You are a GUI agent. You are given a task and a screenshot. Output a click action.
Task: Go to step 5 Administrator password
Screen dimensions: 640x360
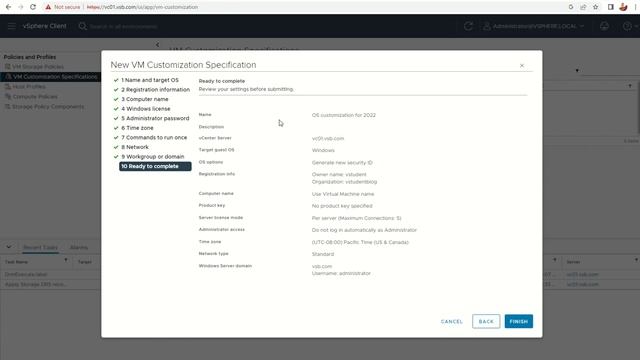(x=155, y=118)
